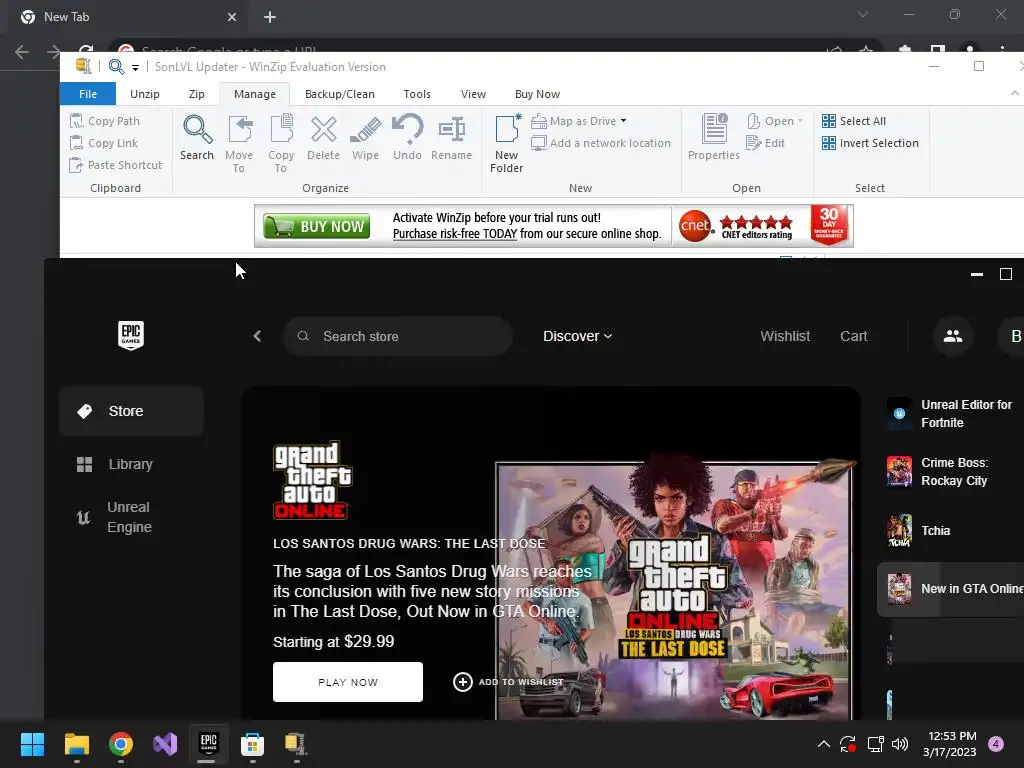Screen dimensions: 1024x768
Task: Open the Buy Now tab in WinZip
Action: 537,94
